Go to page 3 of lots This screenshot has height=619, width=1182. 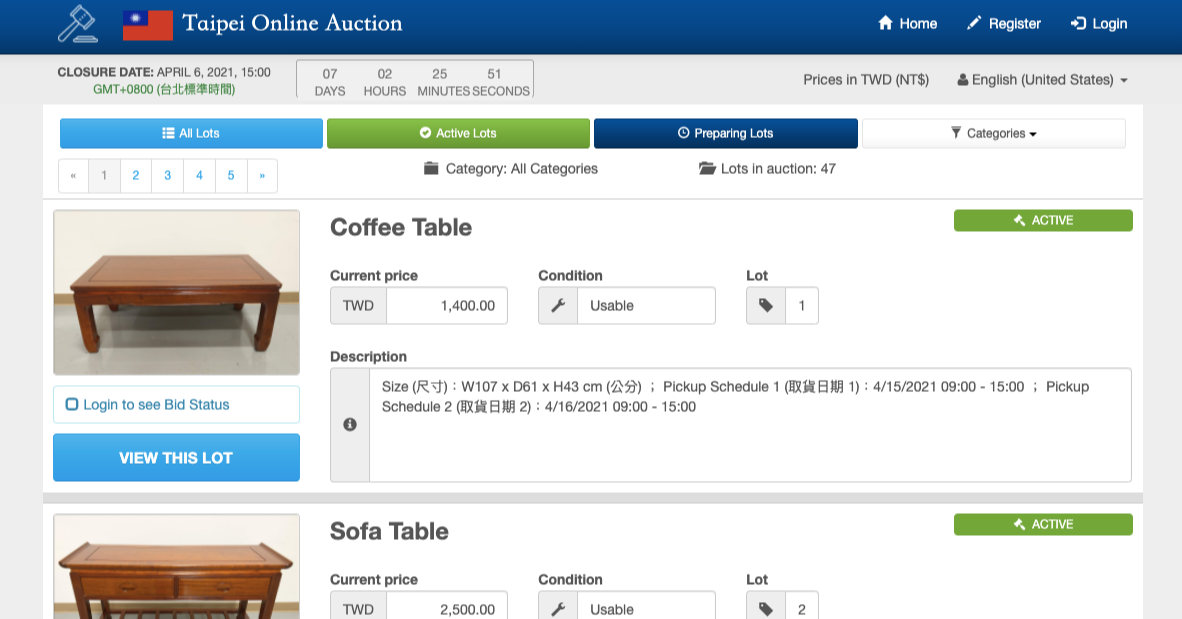click(x=167, y=176)
